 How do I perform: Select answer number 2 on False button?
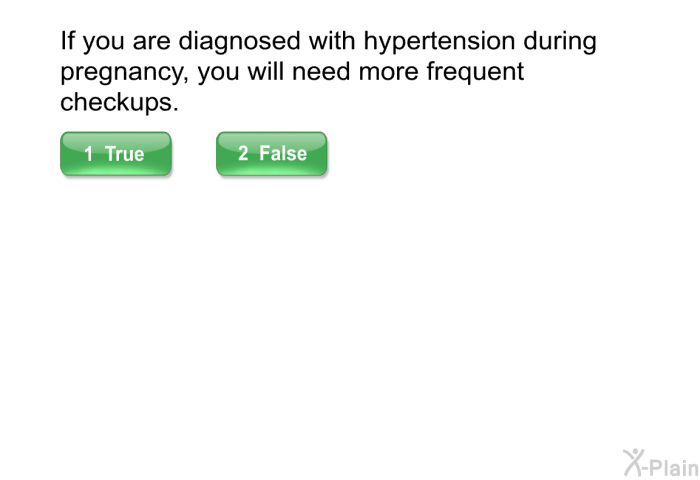pyautogui.click(x=243, y=154)
